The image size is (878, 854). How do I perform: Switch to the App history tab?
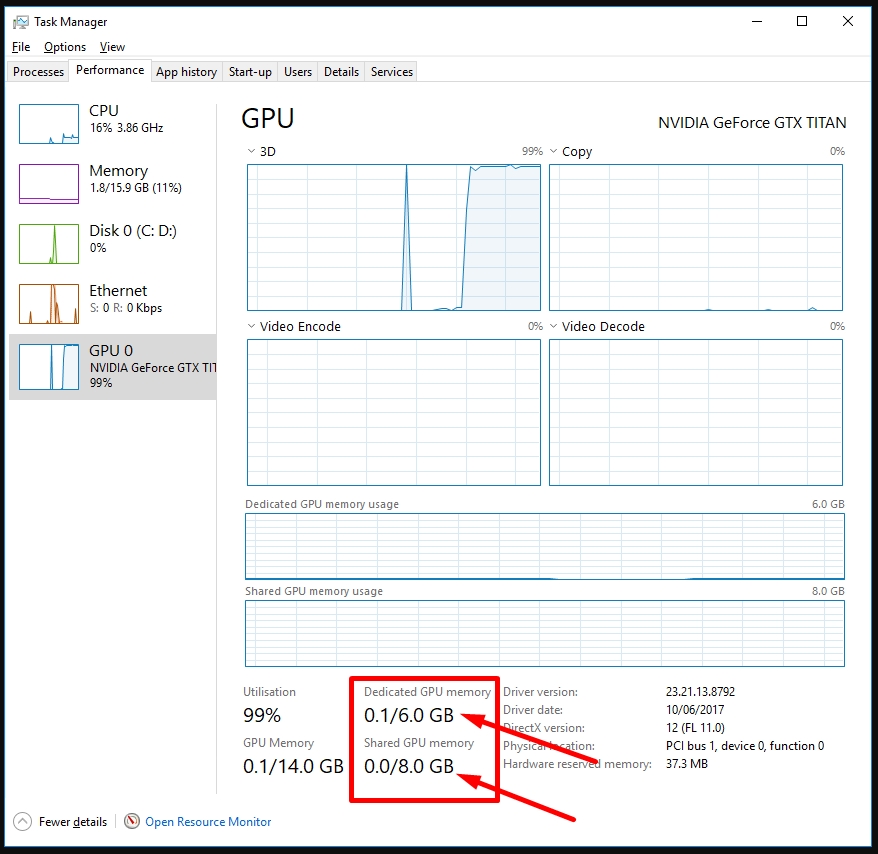point(186,71)
